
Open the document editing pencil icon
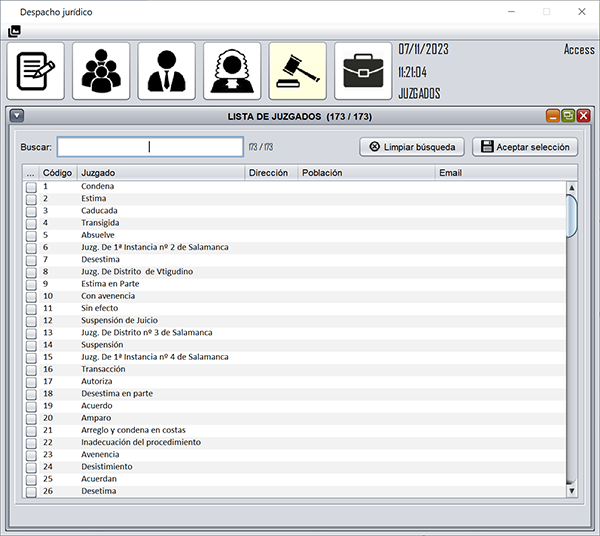tap(36, 71)
